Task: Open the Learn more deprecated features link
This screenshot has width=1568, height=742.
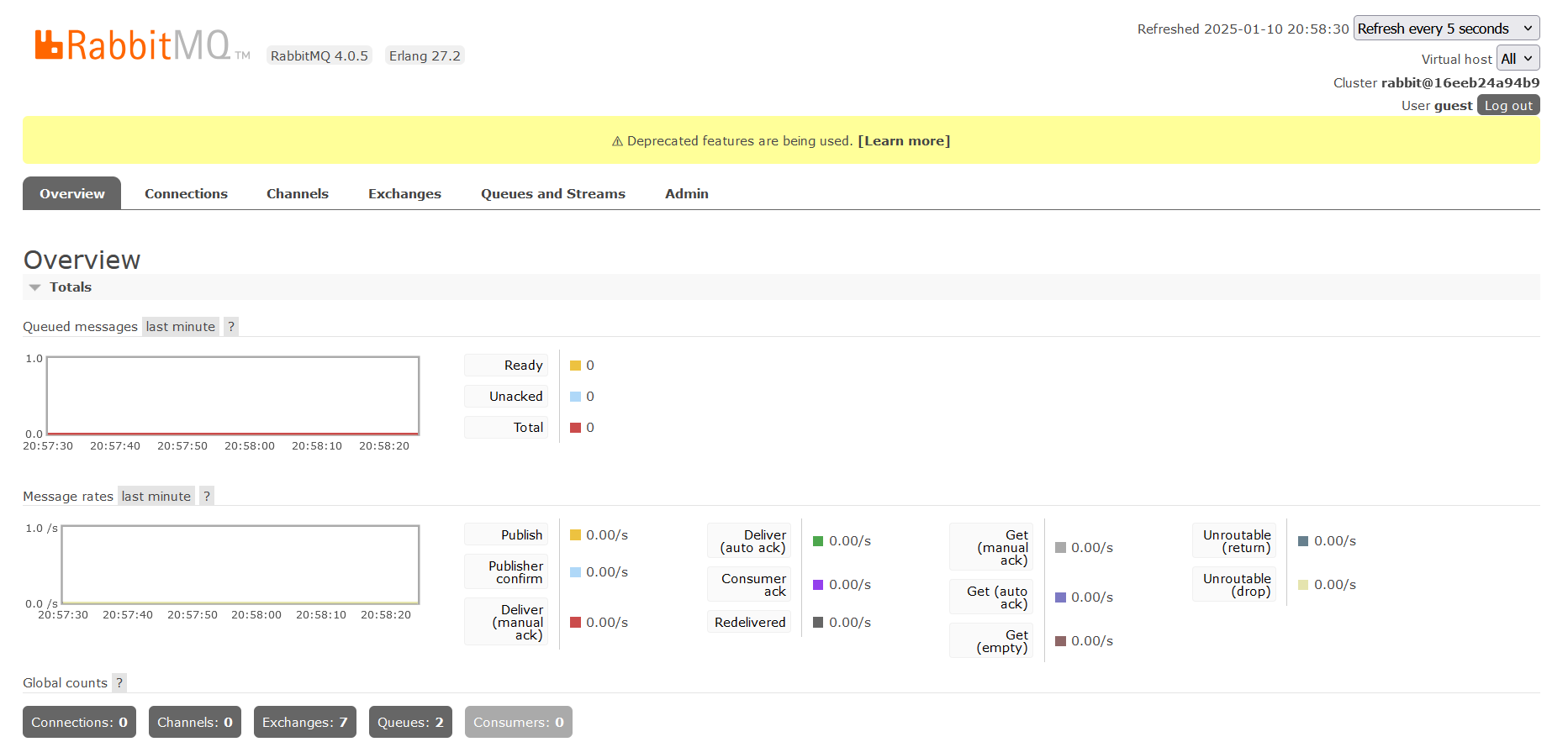Action: point(904,141)
